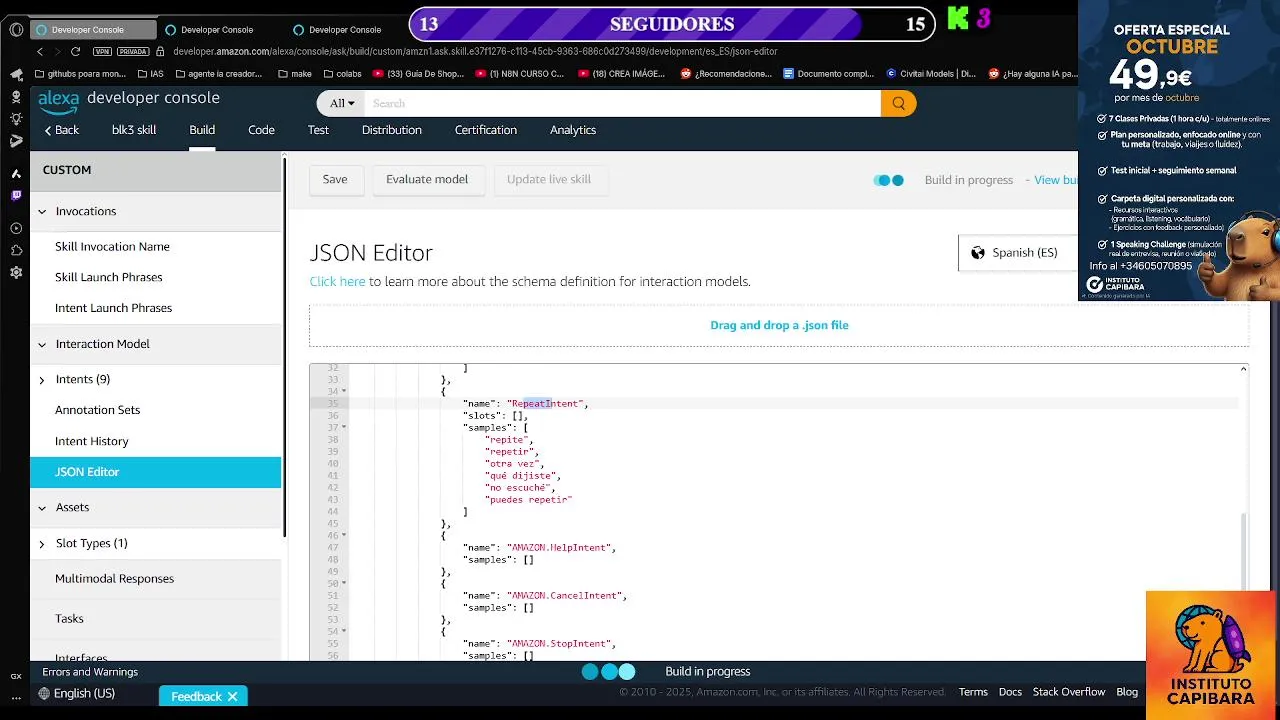Fold JSON code at line 34

(344, 392)
